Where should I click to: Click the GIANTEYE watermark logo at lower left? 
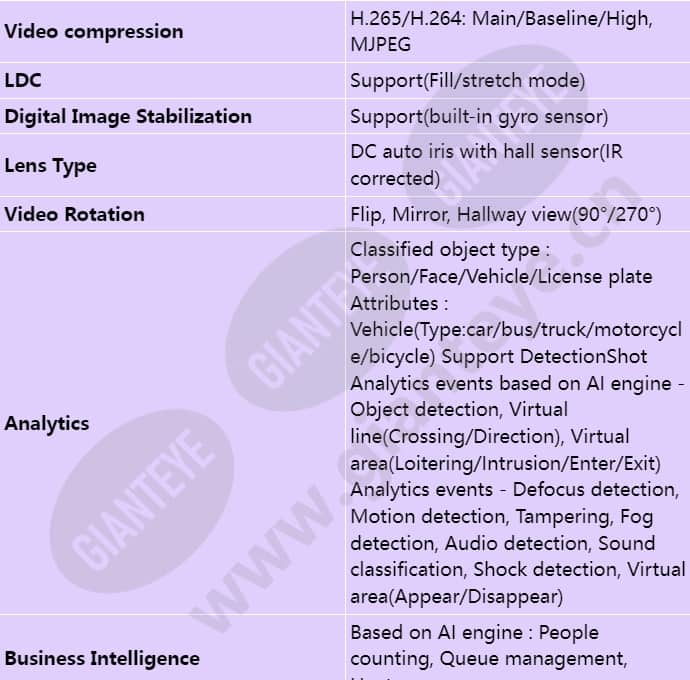(142, 501)
